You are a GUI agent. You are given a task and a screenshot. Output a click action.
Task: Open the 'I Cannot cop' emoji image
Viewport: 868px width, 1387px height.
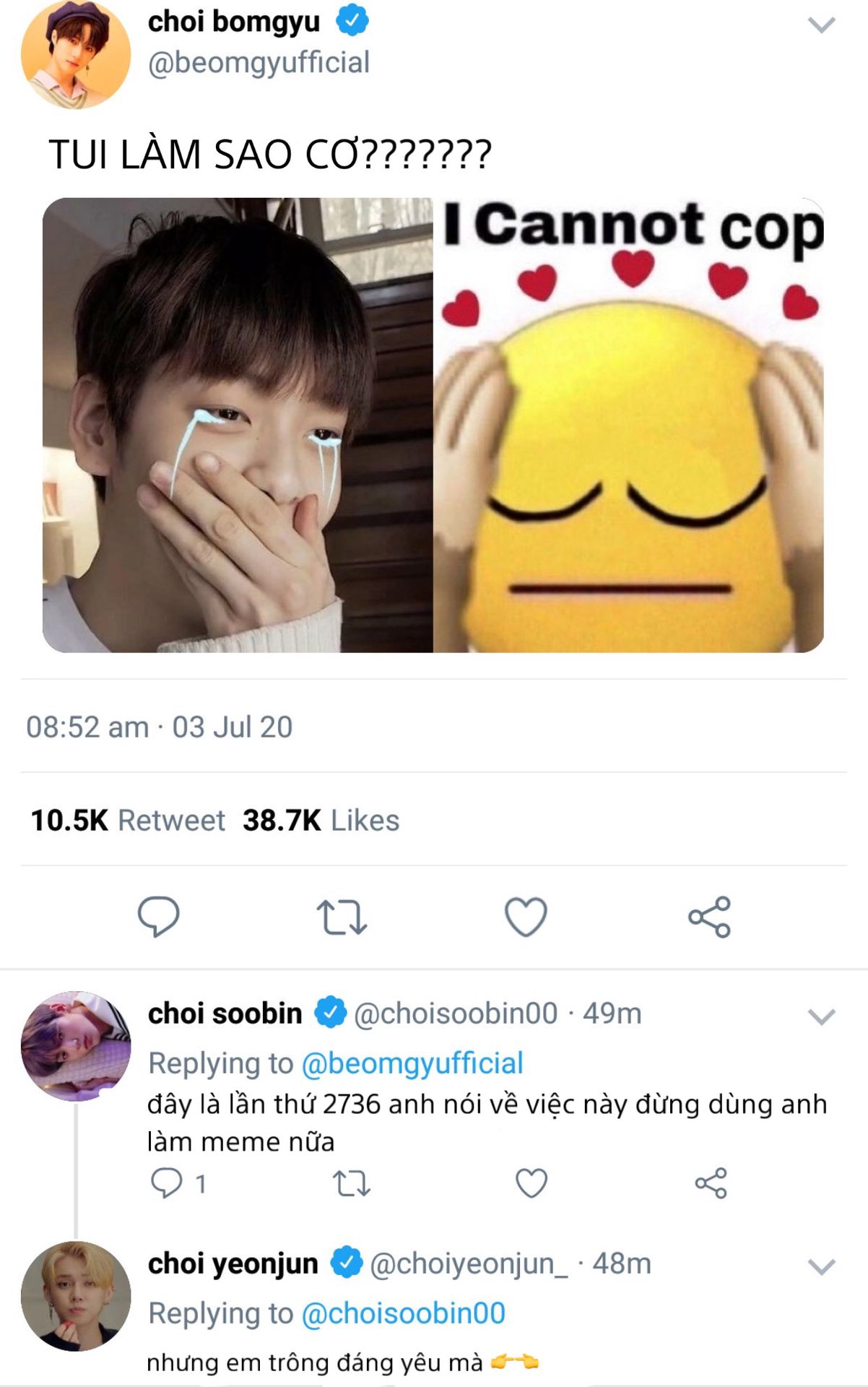coord(628,425)
